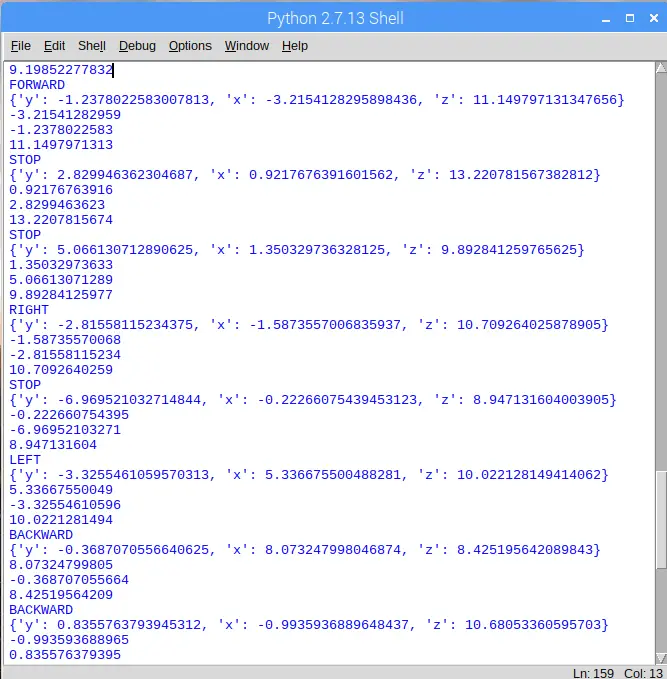
Task: Click the value -1.2378022583
Action: [x=61, y=130]
